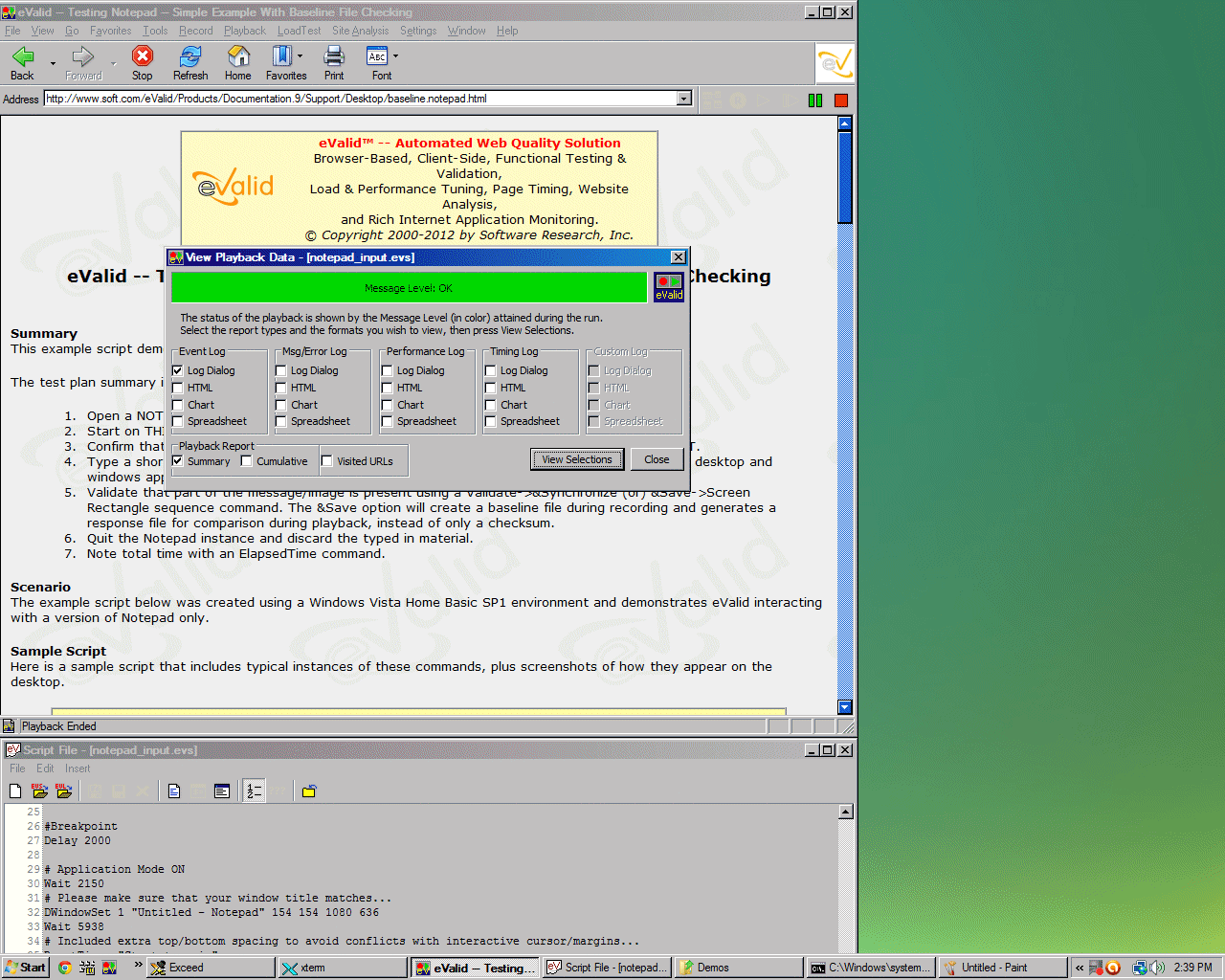
Task: Open Favorites from the toolbar
Action: point(281,56)
